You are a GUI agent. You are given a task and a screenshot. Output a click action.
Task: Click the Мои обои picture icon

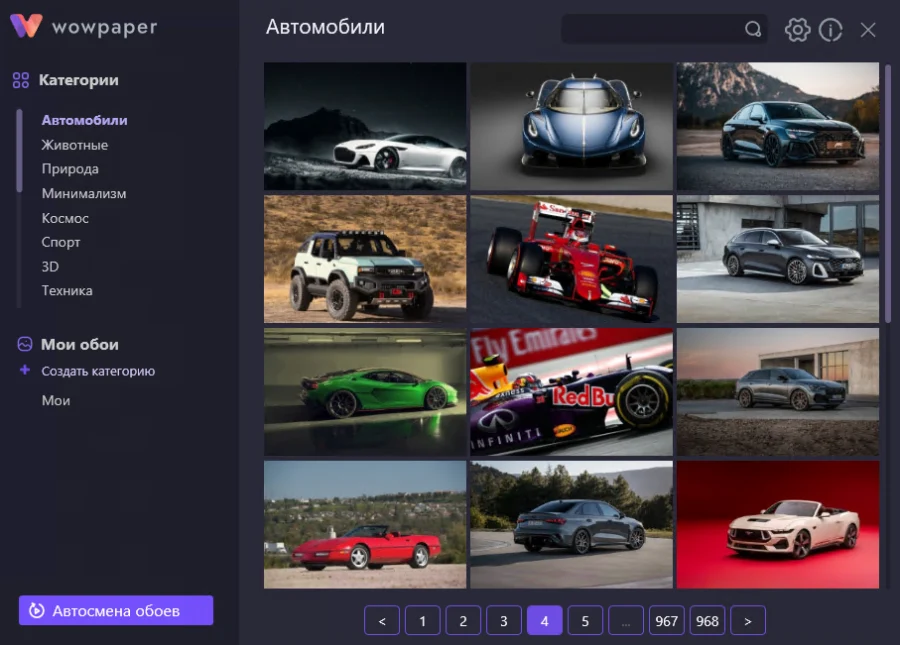coord(25,344)
